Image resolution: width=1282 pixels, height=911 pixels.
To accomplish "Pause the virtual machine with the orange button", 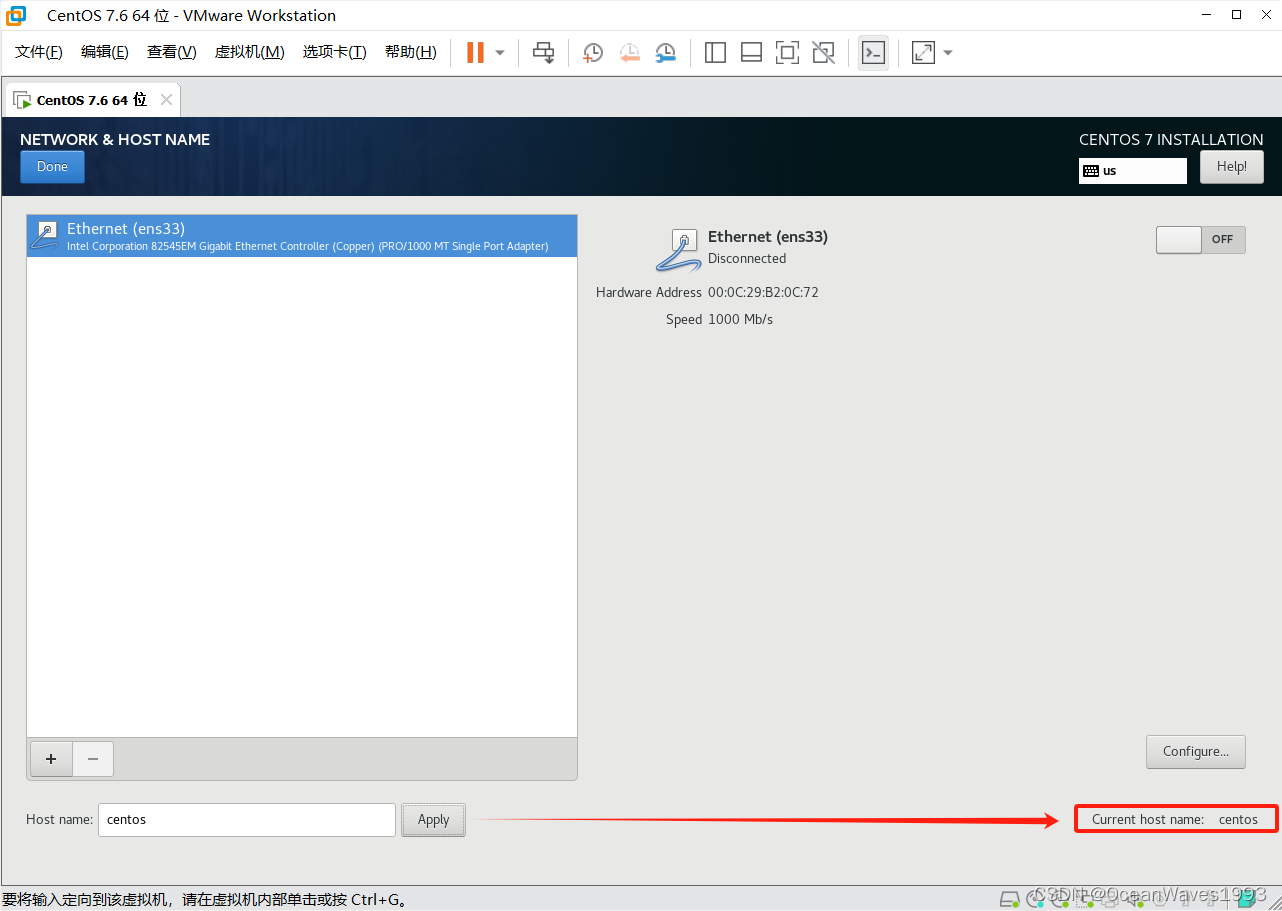I will tap(475, 53).
